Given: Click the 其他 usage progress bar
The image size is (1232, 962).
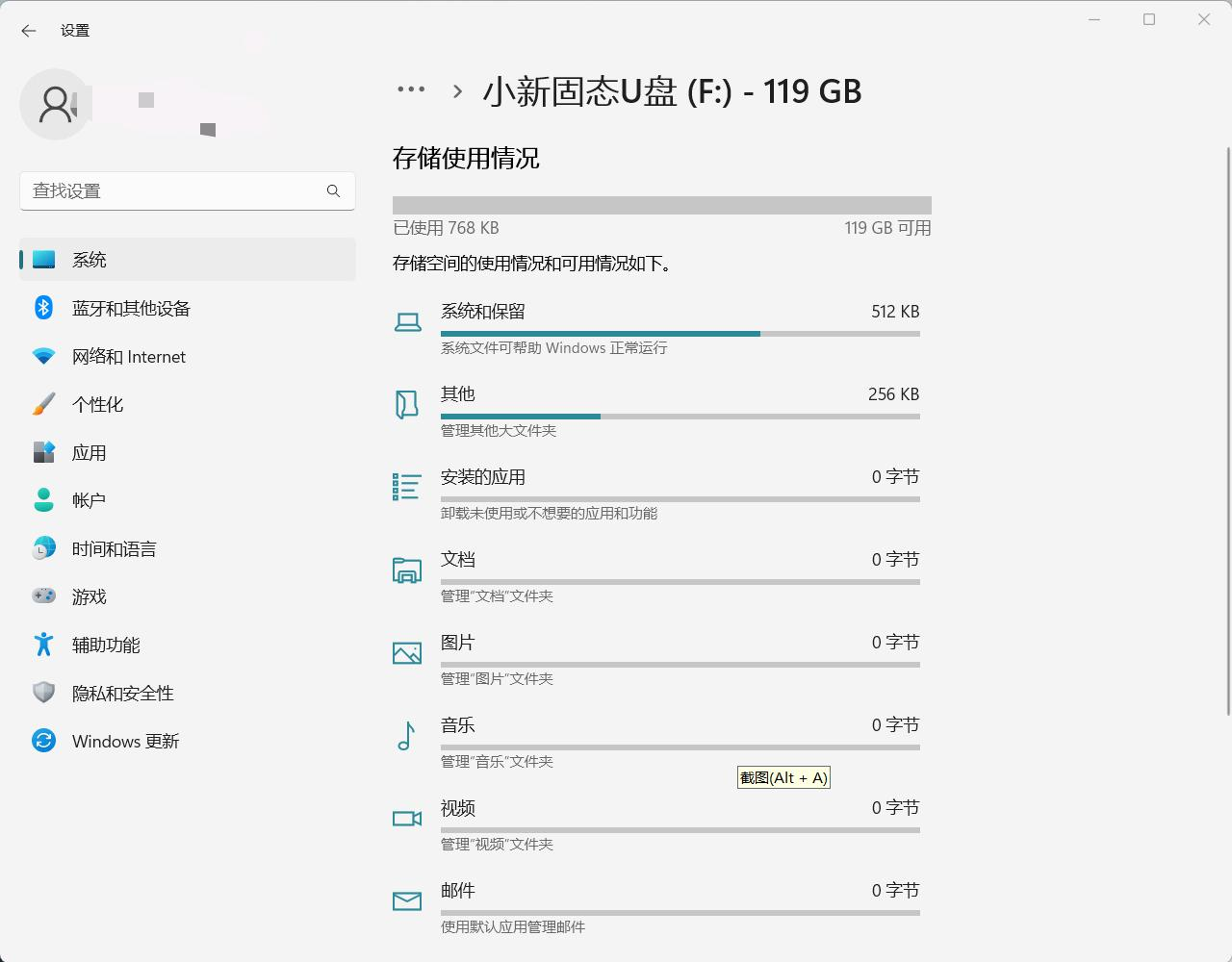Looking at the screenshot, I should pyautogui.click(x=680, y=417).
